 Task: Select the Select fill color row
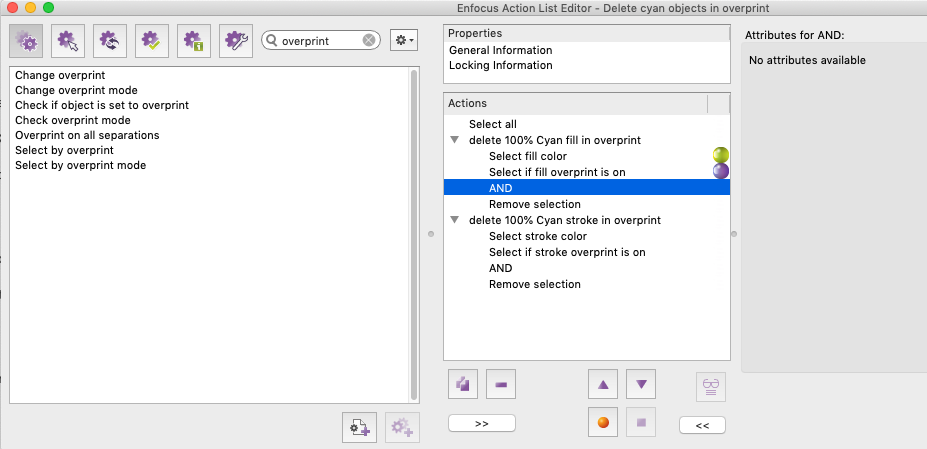[x=586, y=156]
